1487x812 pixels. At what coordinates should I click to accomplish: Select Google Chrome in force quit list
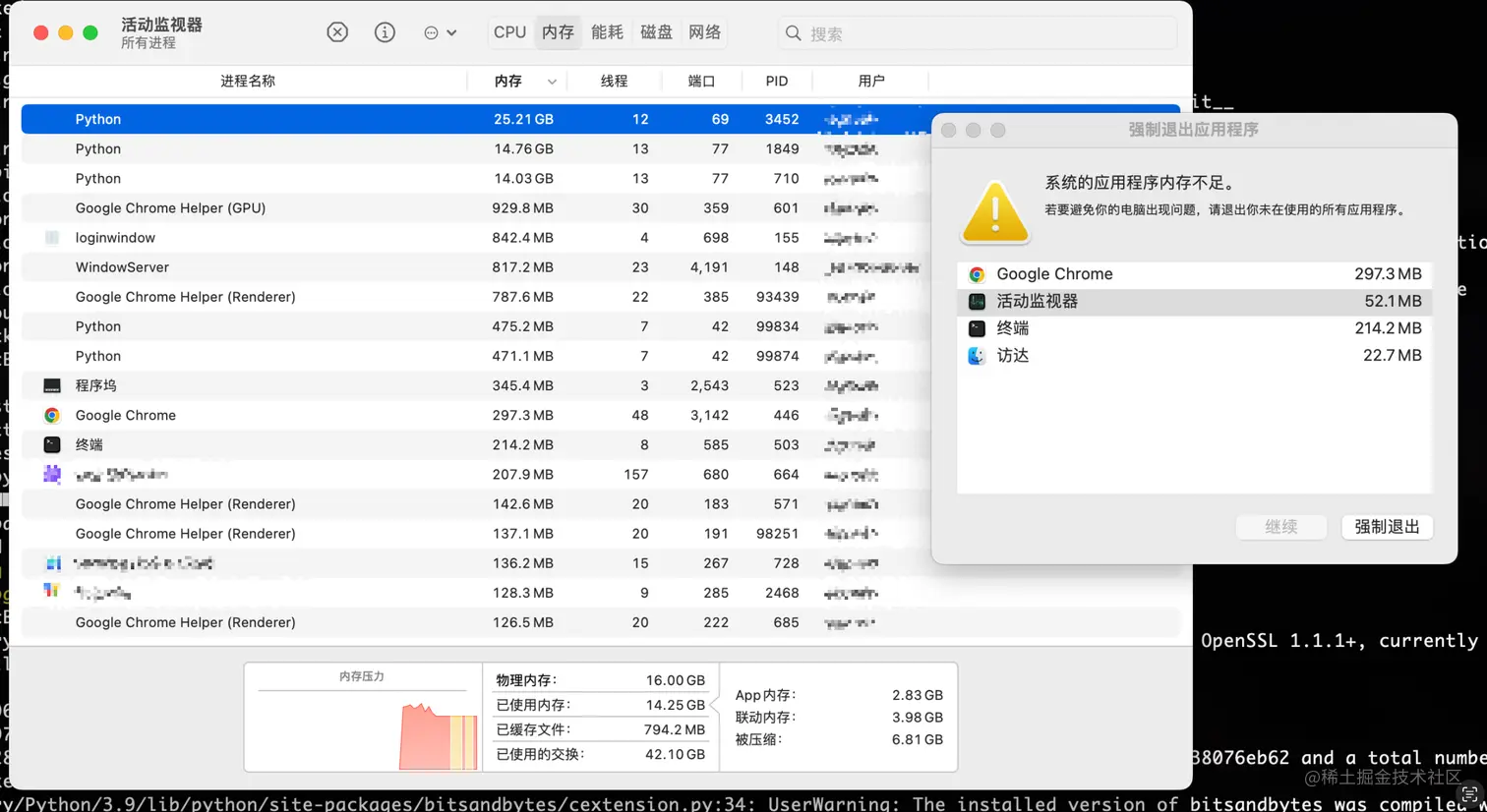[1194, 274]
